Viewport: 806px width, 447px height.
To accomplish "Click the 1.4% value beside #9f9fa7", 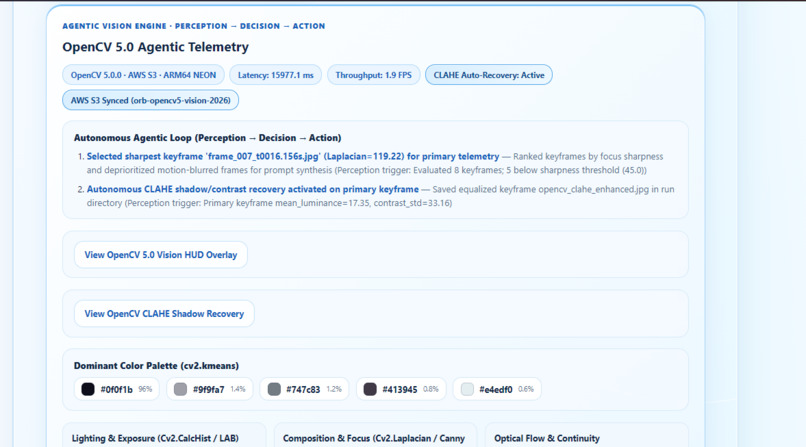I will click(237, 389).
